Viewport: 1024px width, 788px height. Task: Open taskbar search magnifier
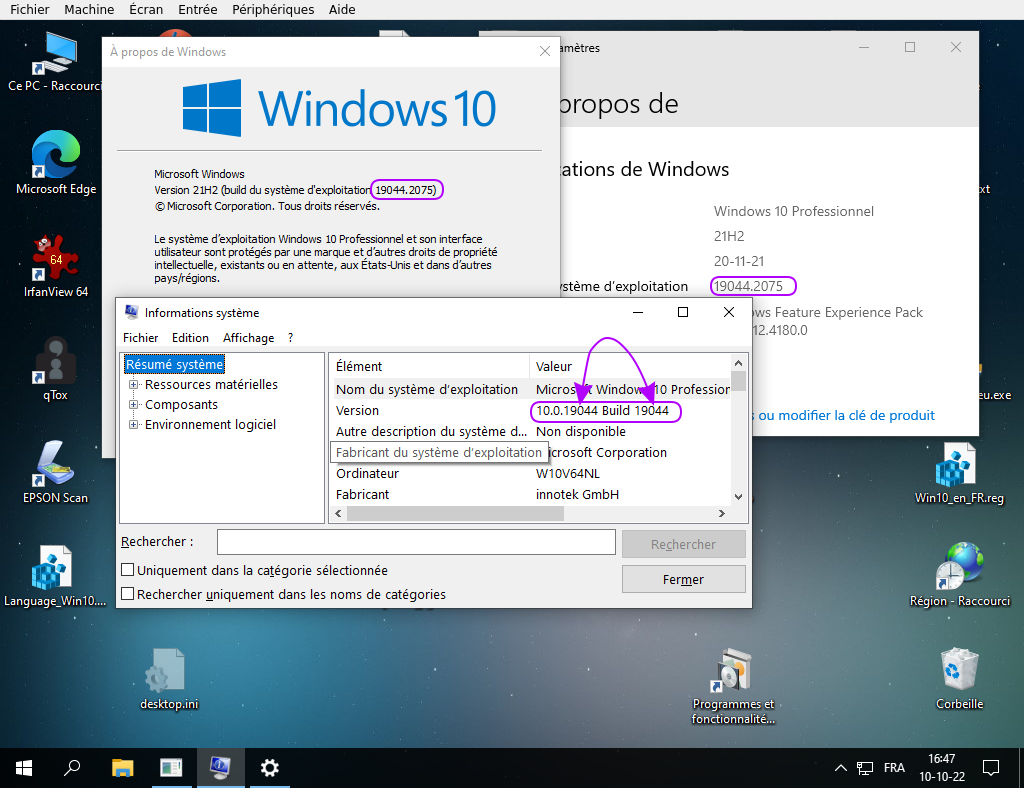click(72, 768)
